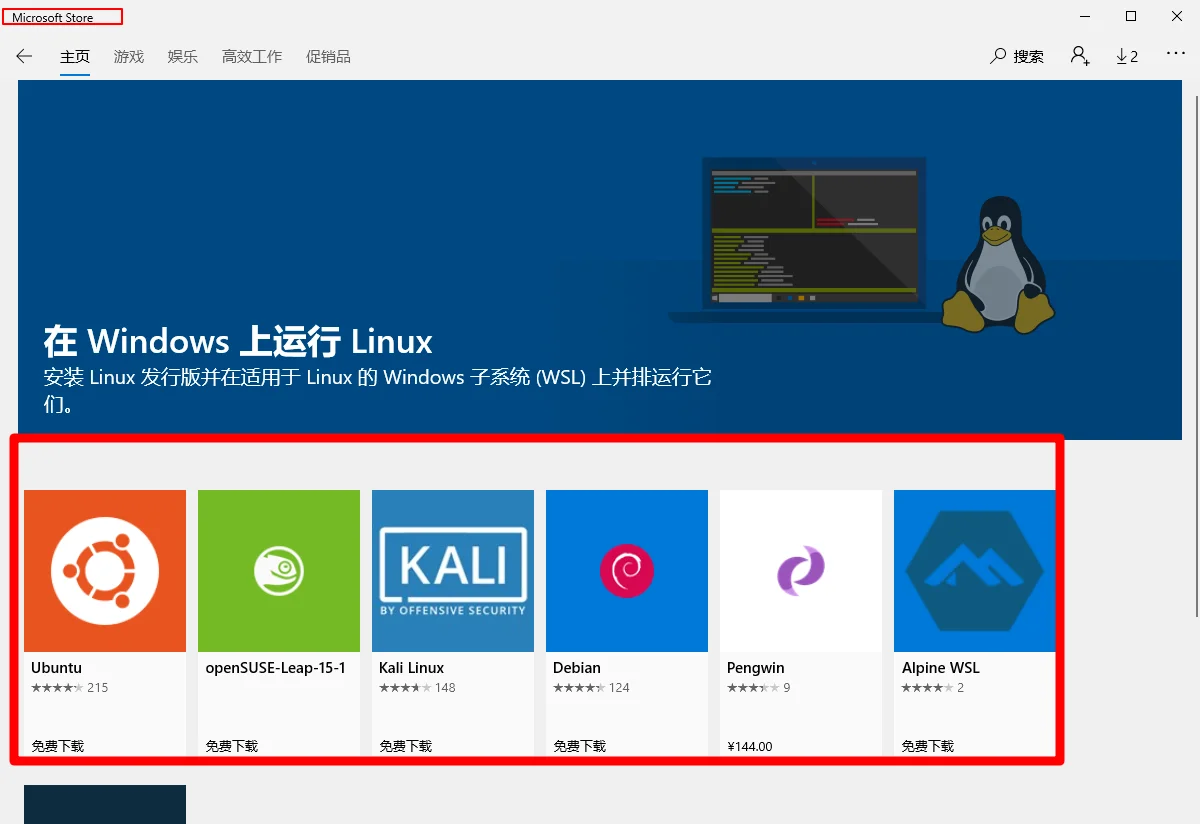Click 免费下载 under Ubuntu
The width and height of the screenshot is (1200, 824).
pyautogui.click(x=58, y=746)
